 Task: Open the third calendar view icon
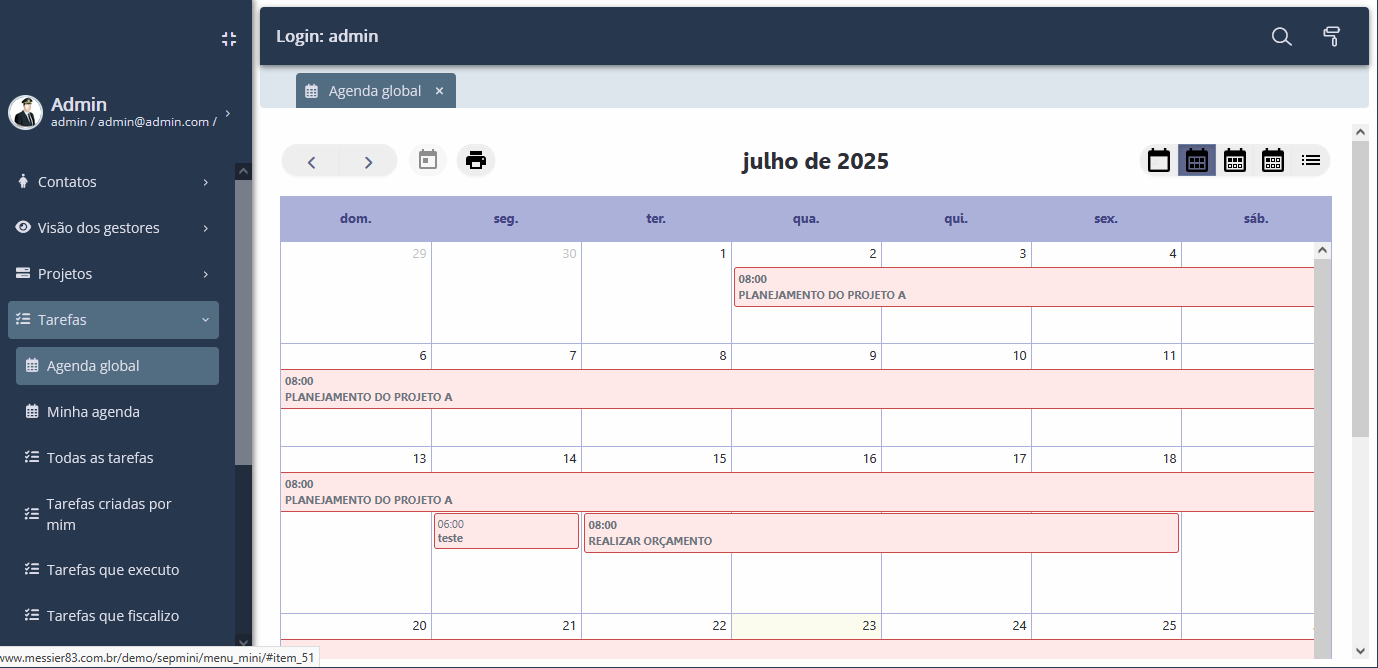pos(1234,160)
